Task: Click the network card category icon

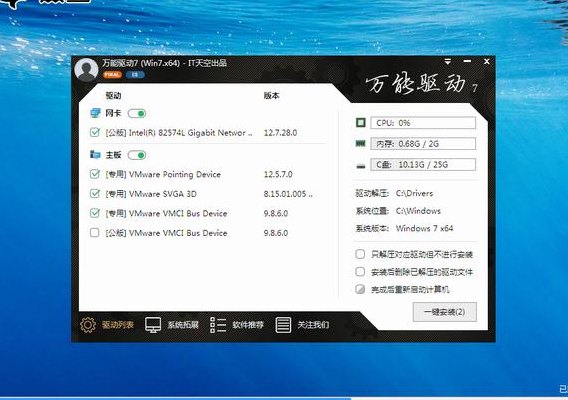Action: pos(95,113)
